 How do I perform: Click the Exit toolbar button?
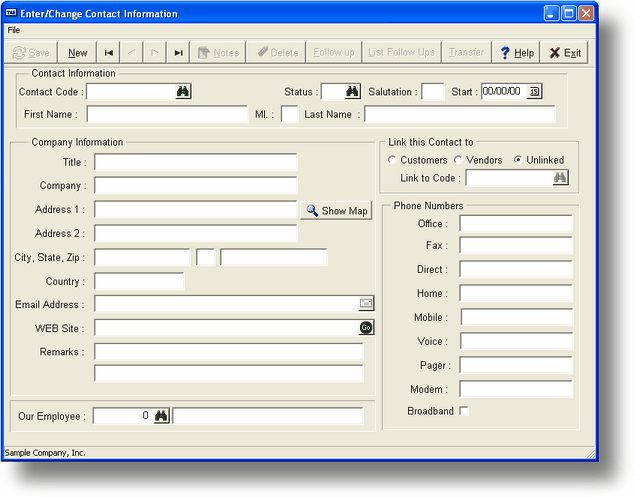564,53
